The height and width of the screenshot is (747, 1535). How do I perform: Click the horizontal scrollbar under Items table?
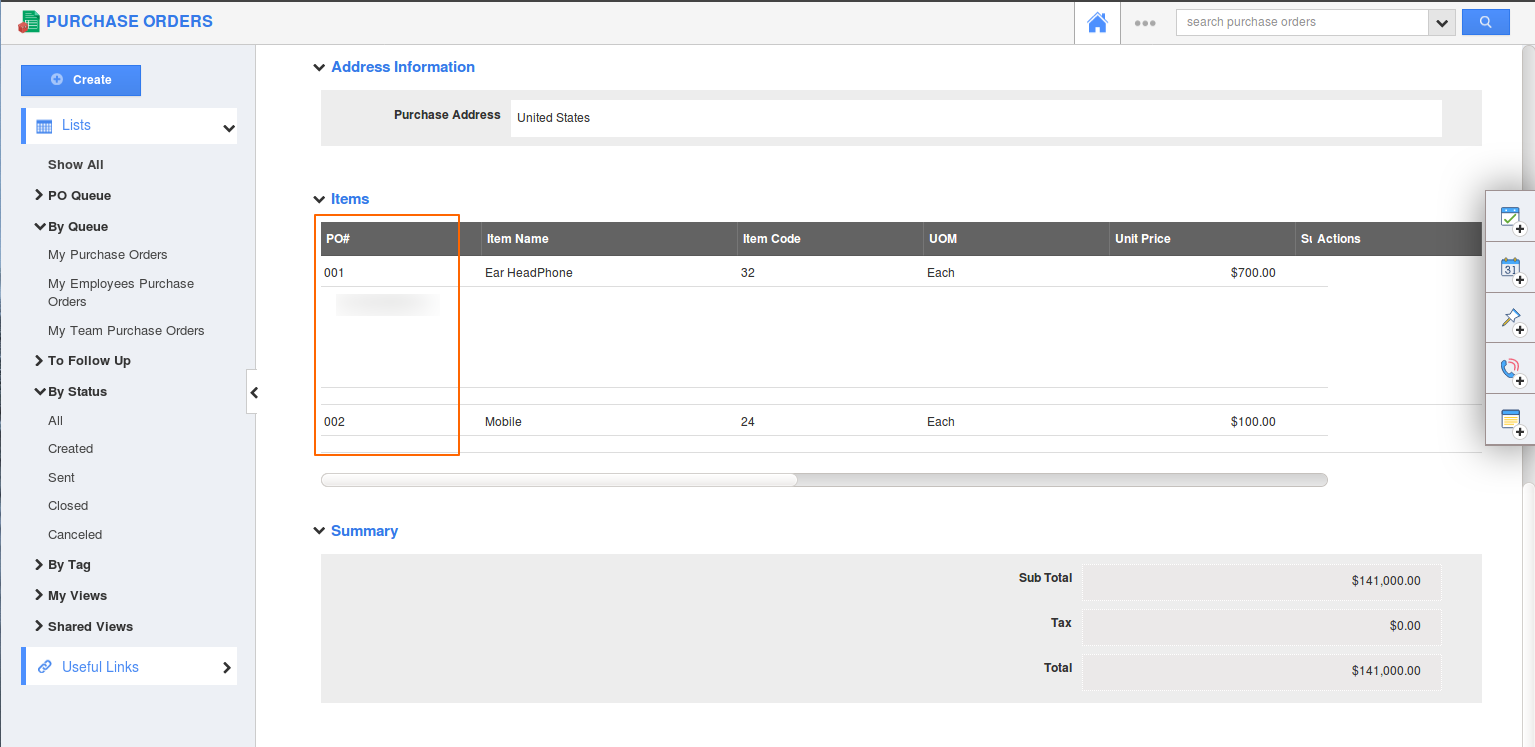point(560,480)
